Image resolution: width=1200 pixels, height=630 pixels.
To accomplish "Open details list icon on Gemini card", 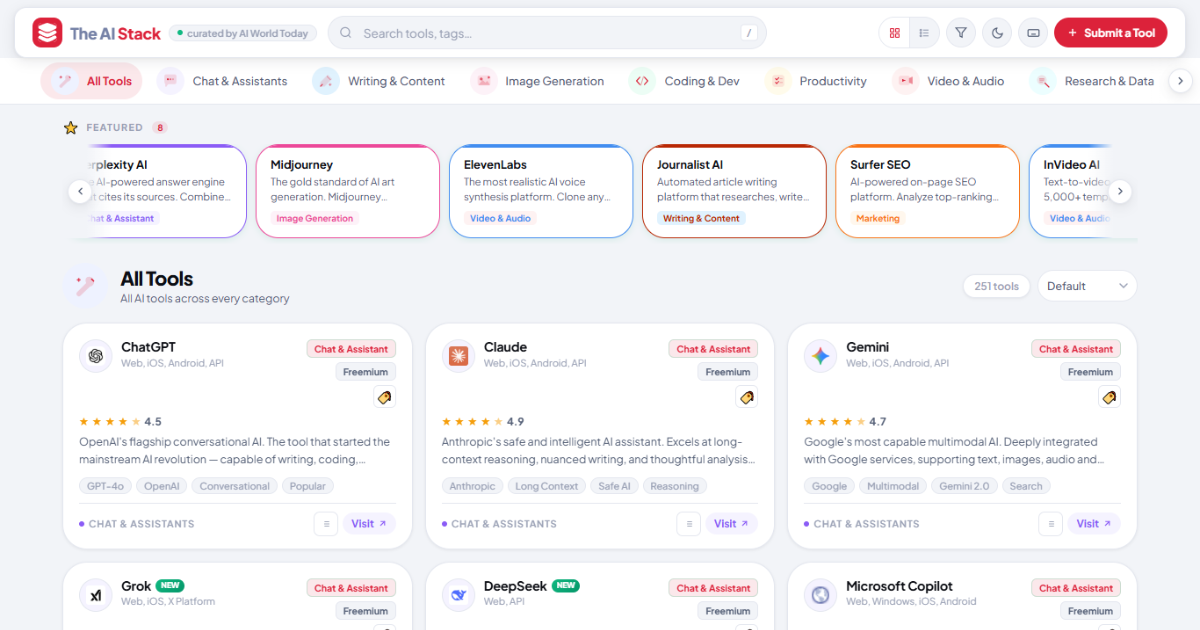I will tap(1050, 524).
